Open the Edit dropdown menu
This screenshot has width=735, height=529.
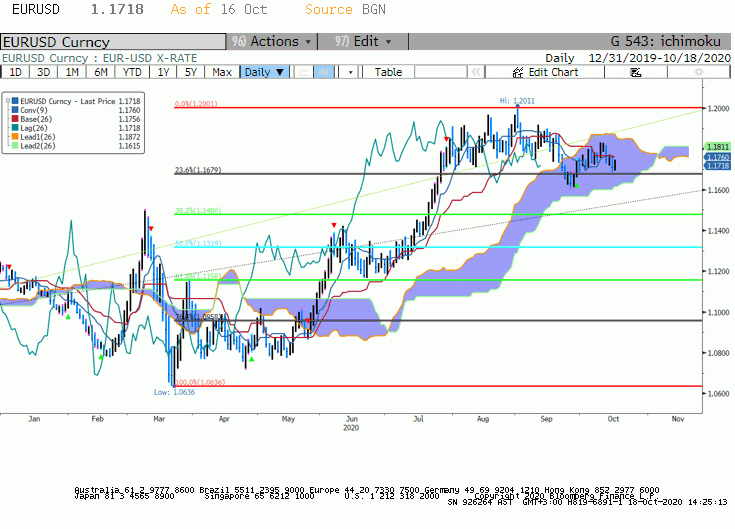pyautogui.click(x=363, y=41)
